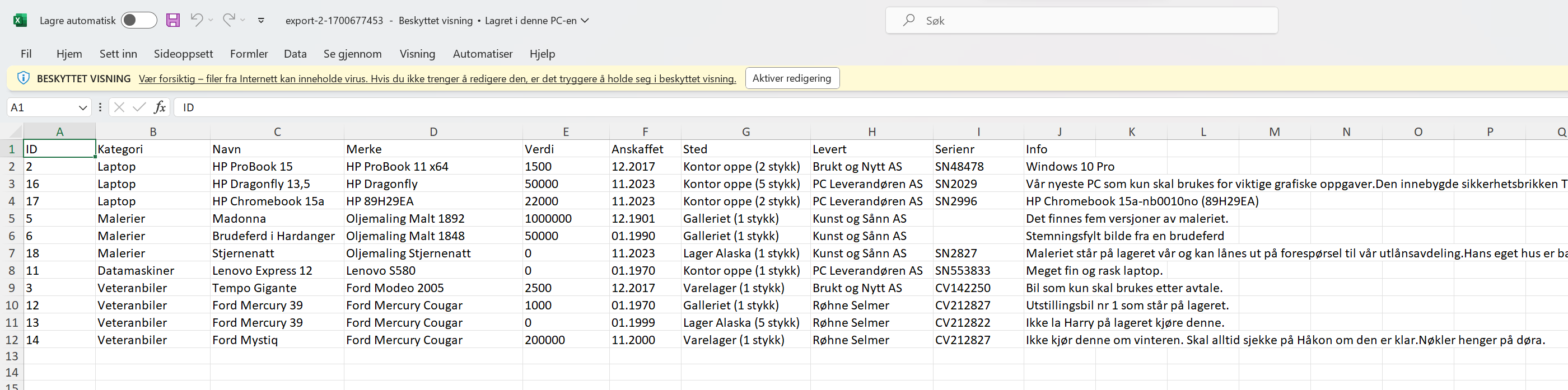Viewport: 1568px width, 390px height.
Task: Select row 12 header
Action: tap(12, 340)
